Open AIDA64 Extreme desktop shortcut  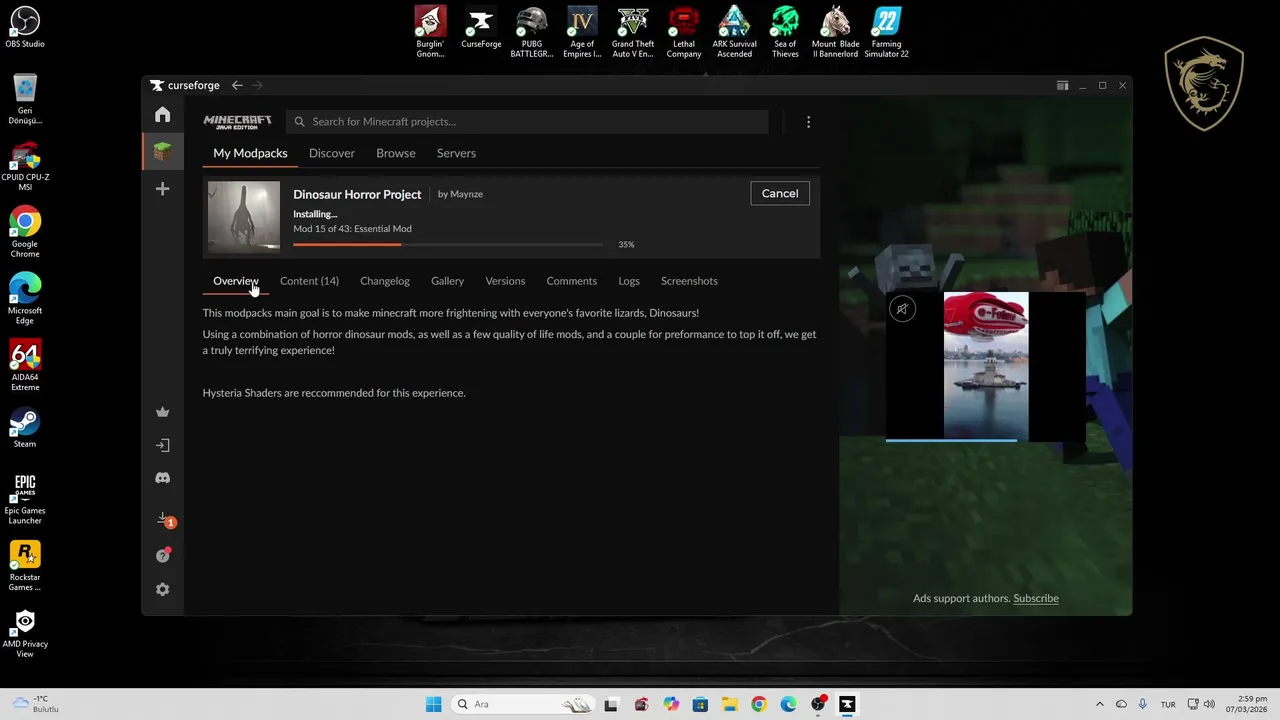[25, 366]
